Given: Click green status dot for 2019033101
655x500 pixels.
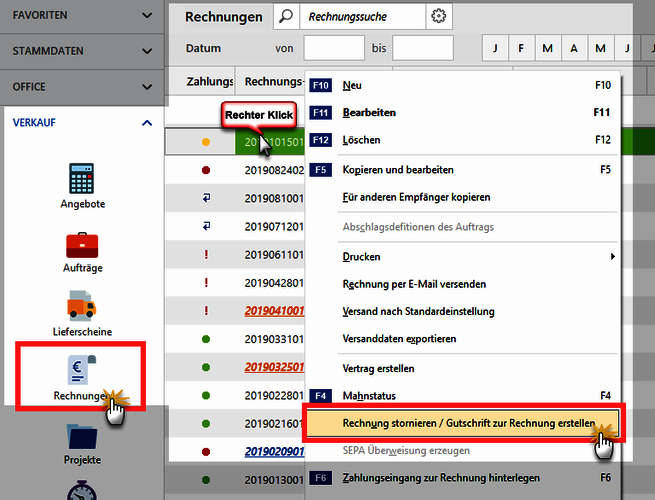Looking at the screenshot, I should tap(206, 339).
